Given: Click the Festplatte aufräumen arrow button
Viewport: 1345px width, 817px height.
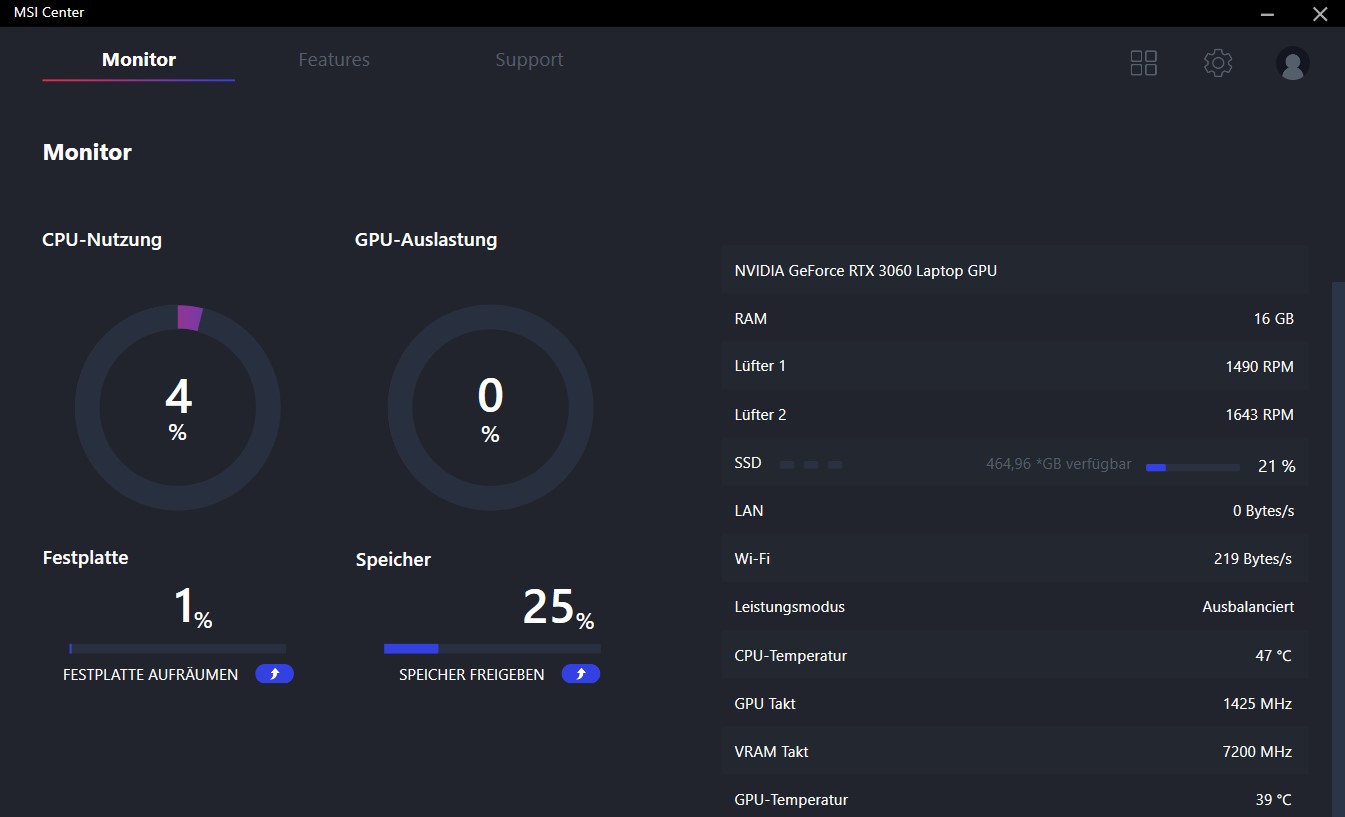Looking at the screenshot, I should click(x=274, y=674).
